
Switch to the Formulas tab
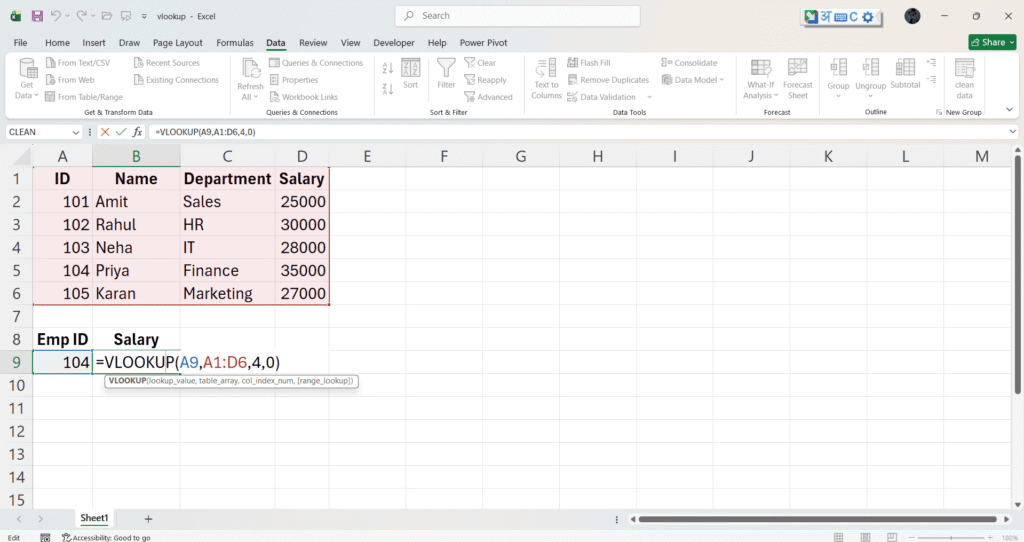coord(234,42)
